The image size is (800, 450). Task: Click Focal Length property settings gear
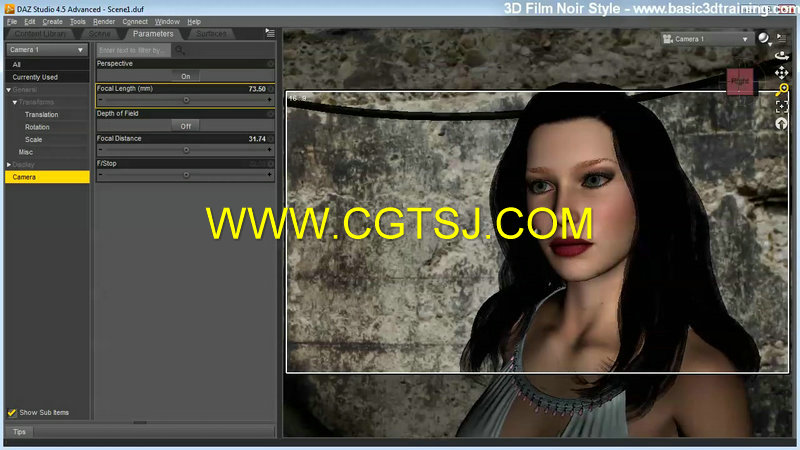click(270, 89)
